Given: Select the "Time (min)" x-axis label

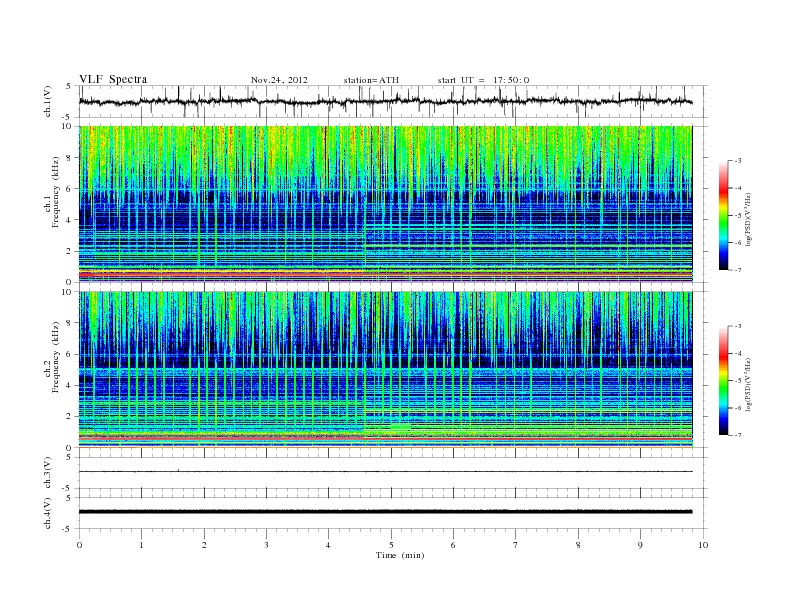Looking at the screenshot, I should pos(400,555).
